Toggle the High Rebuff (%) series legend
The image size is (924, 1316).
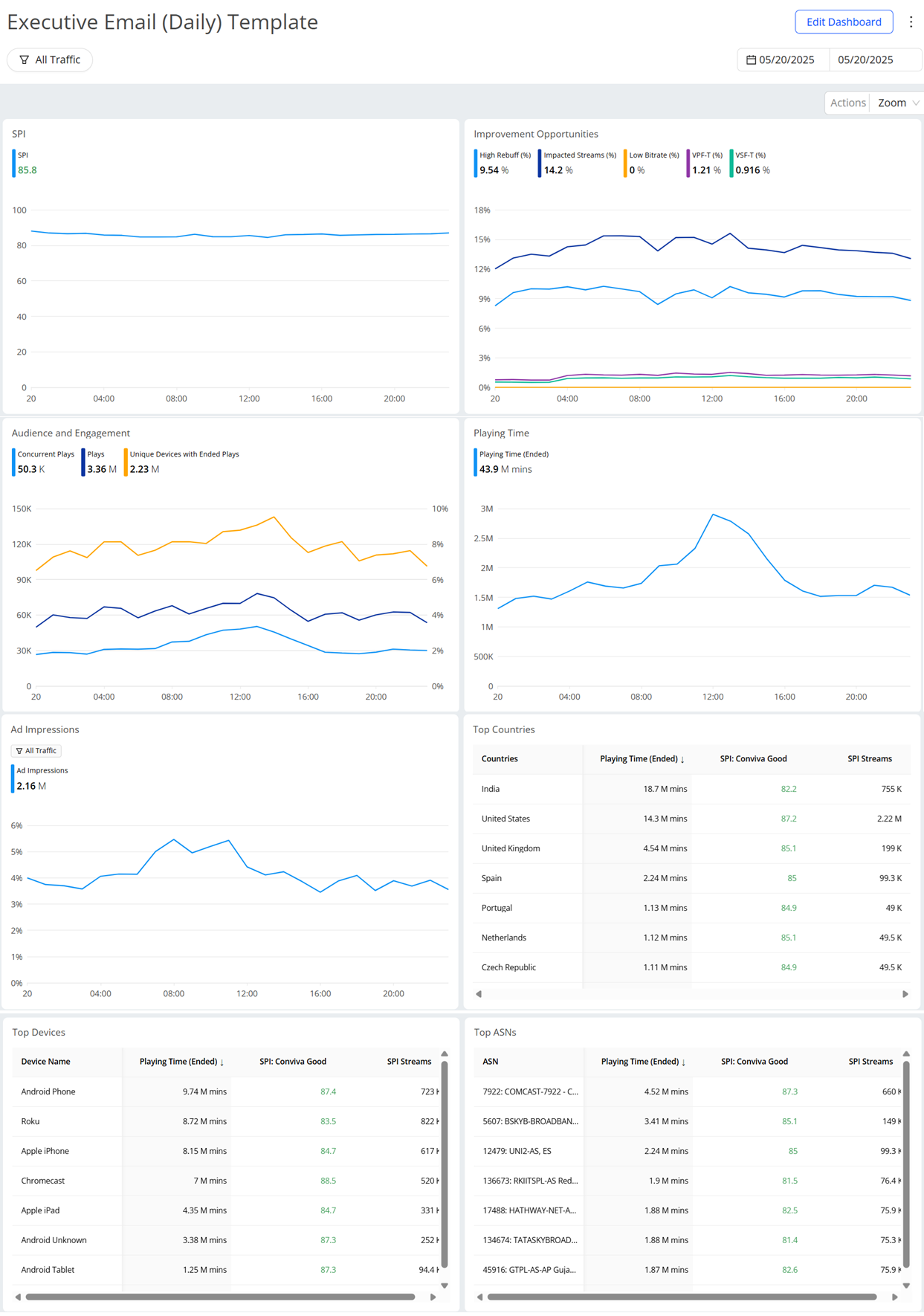tap(504, 155)
